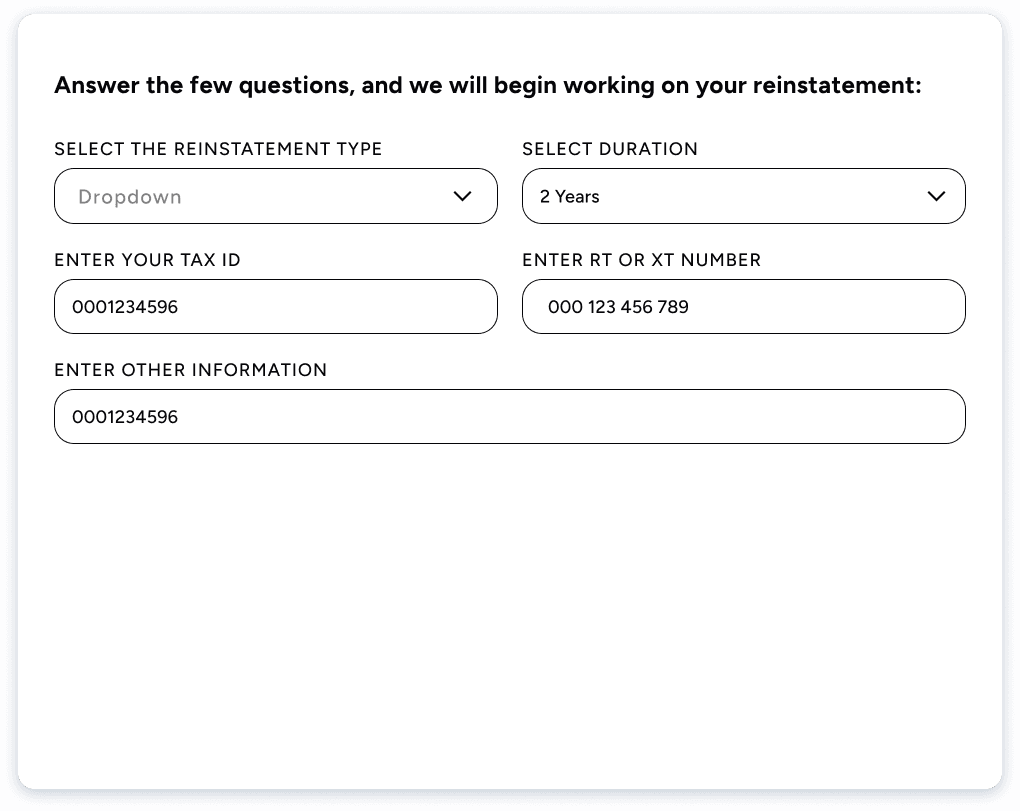Select the "2 Years" duration value

tap(570, 197)
